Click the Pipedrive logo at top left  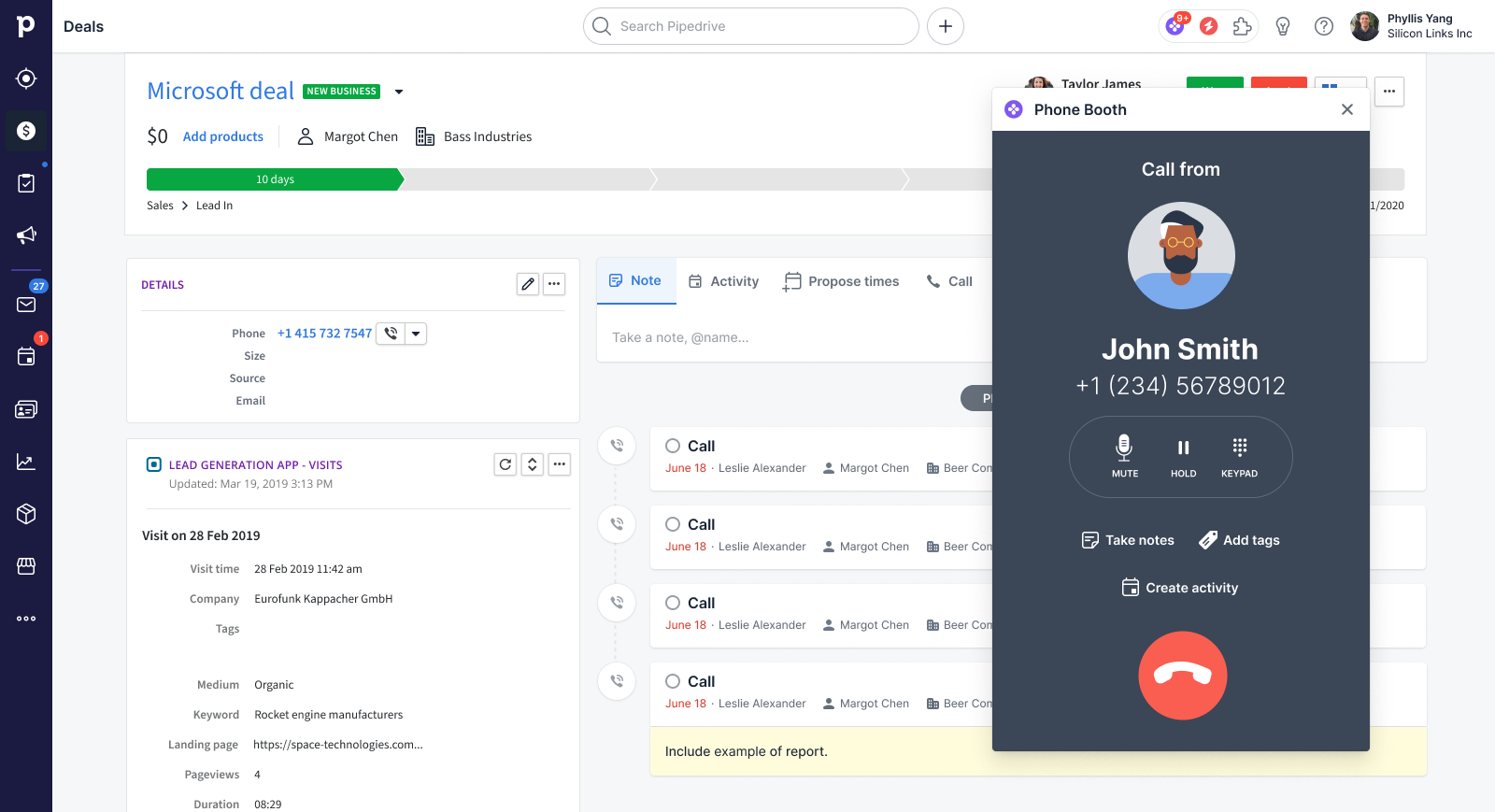(x=26, y=26)
